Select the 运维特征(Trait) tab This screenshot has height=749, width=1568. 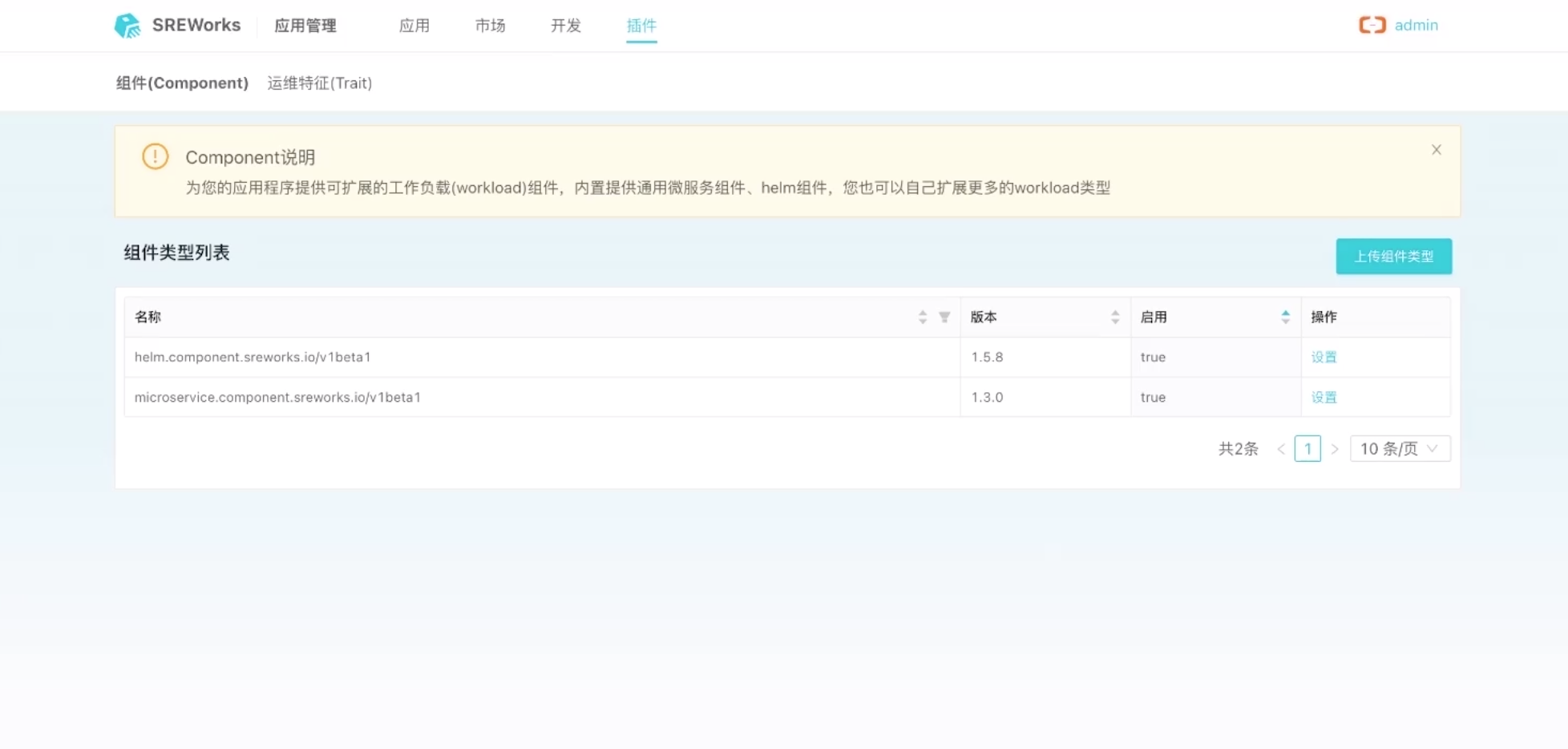tap(319, 83)
